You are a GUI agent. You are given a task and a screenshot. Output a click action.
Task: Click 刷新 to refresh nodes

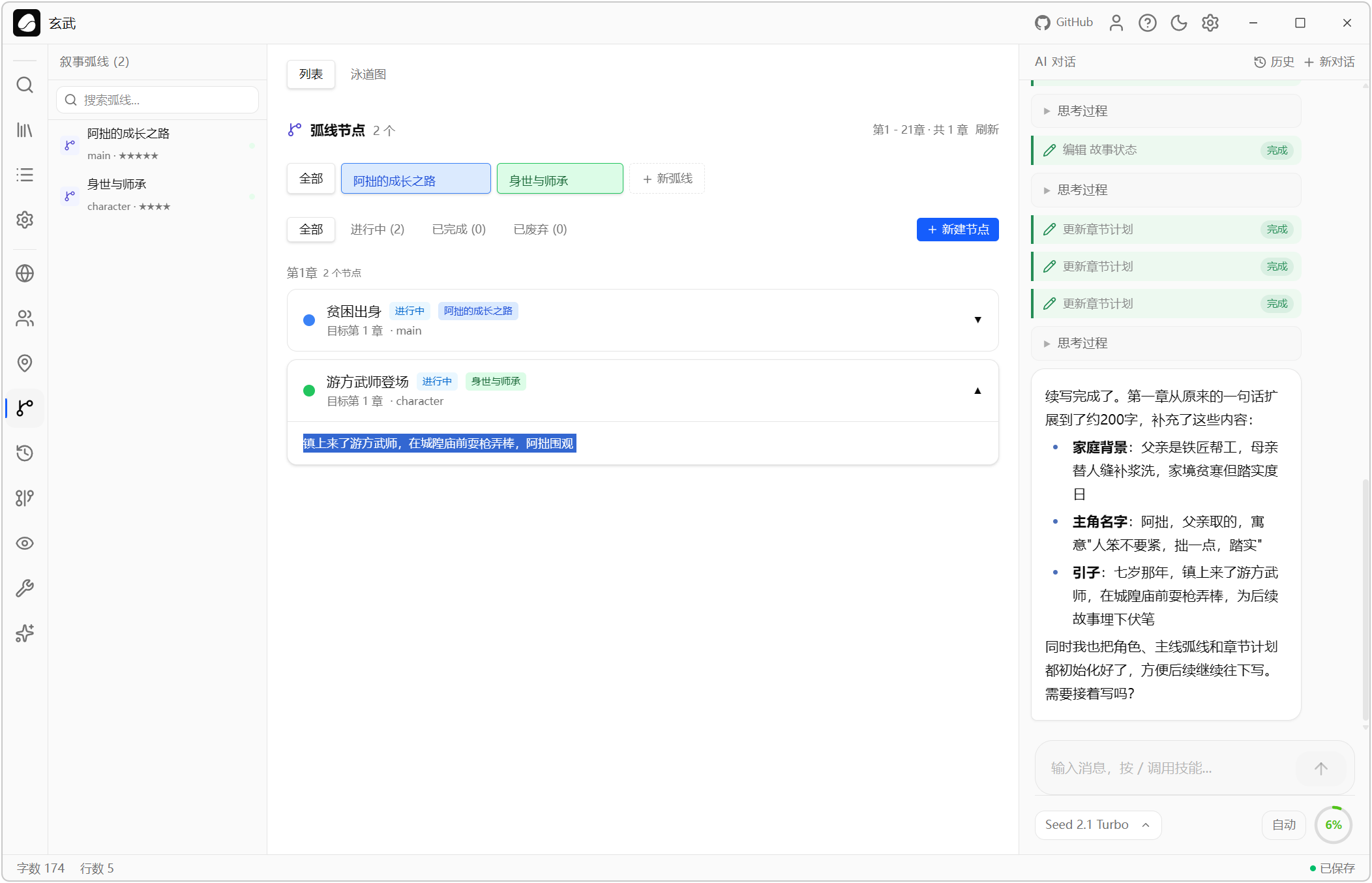click(987, 130)
